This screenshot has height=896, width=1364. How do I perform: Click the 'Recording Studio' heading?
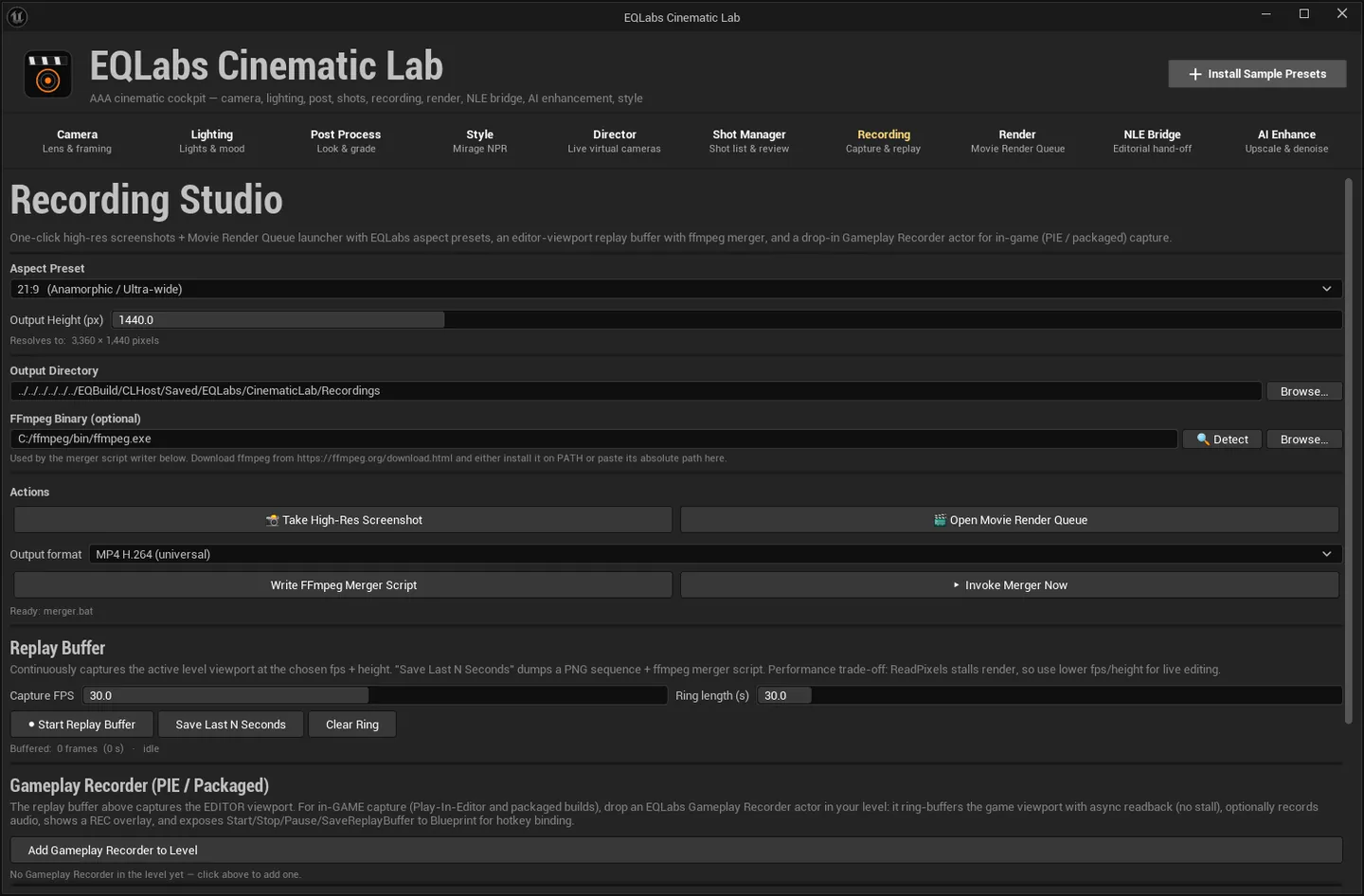(x=147, y=200)
